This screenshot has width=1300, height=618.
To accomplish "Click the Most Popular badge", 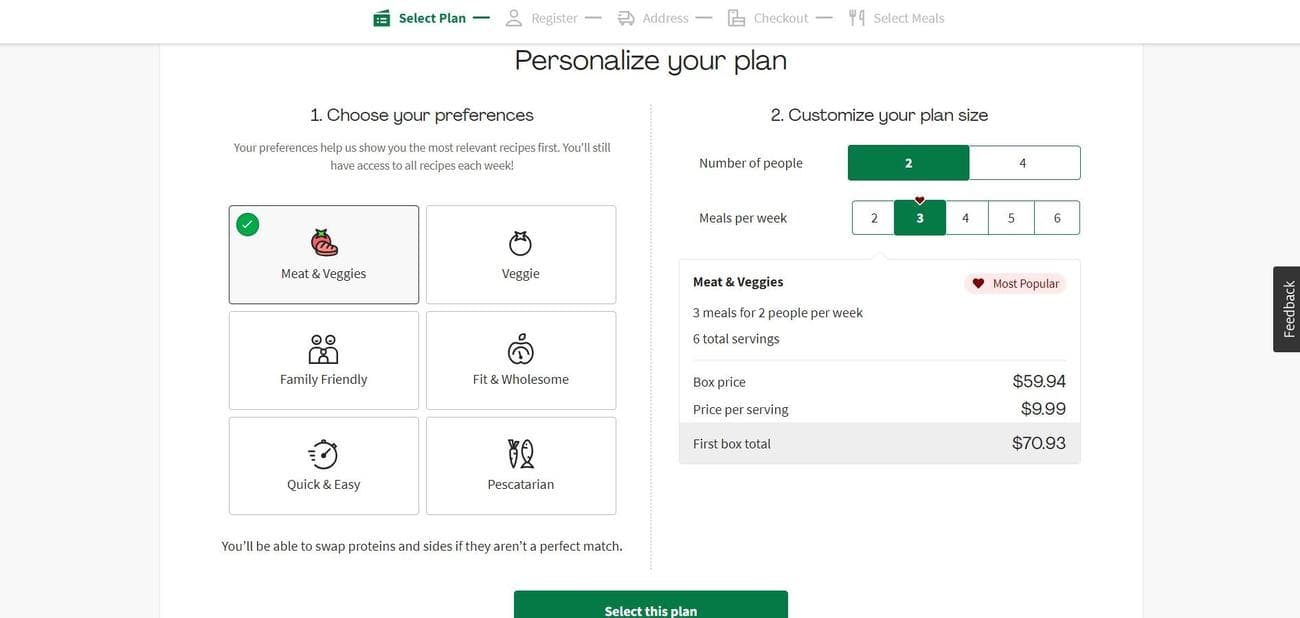I will tap(1015, 284).
